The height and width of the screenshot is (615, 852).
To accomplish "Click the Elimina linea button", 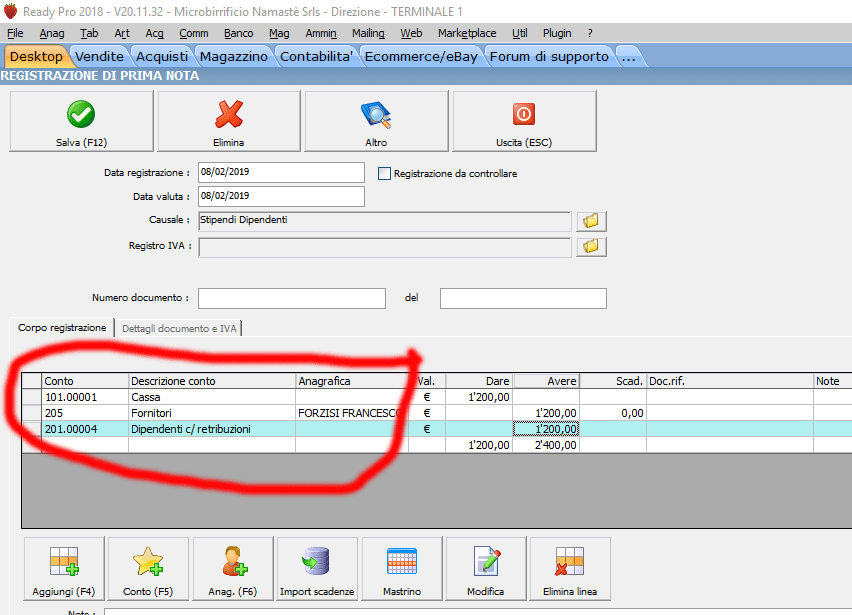I will pos(570,569).
